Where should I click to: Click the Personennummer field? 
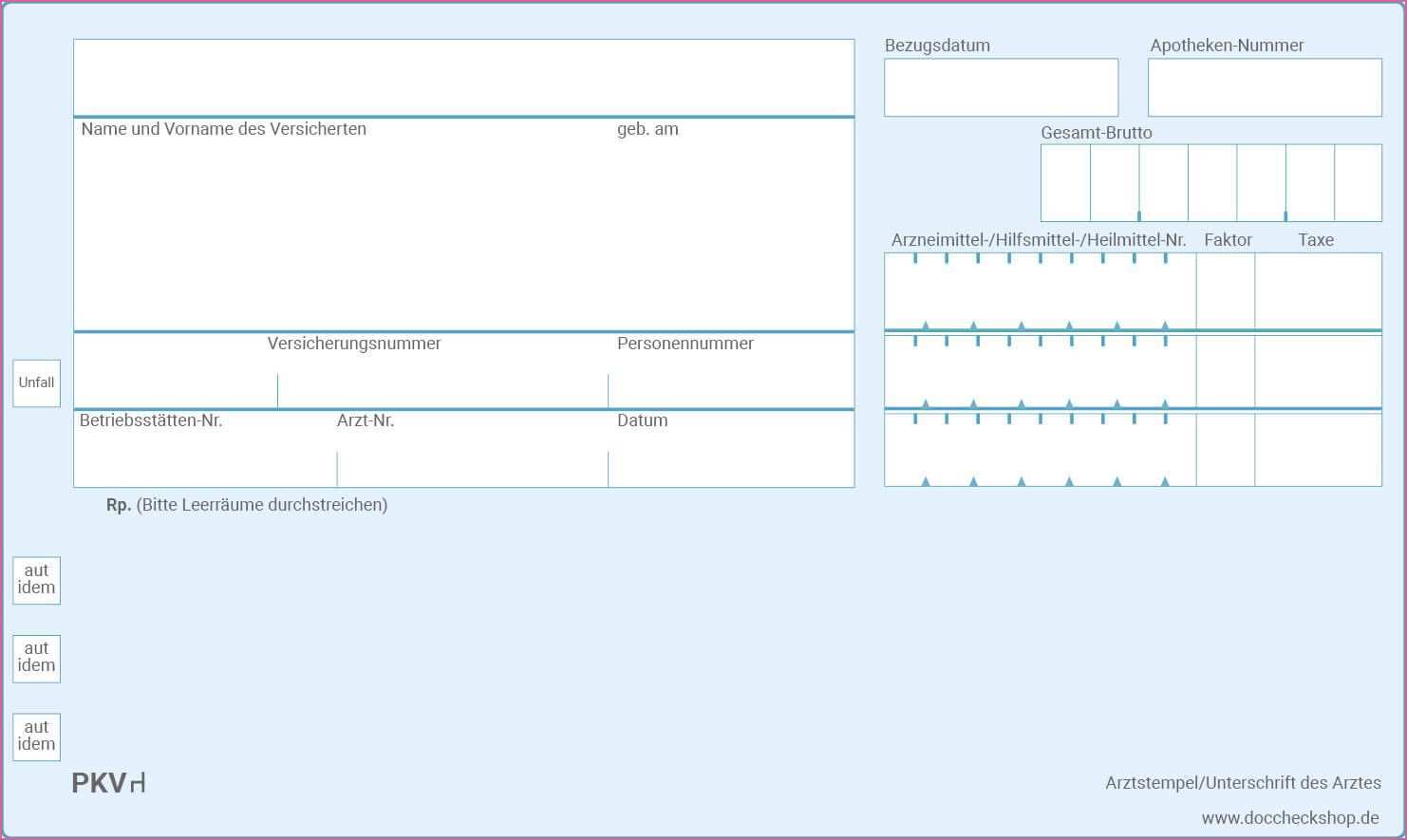coord(730,387)
